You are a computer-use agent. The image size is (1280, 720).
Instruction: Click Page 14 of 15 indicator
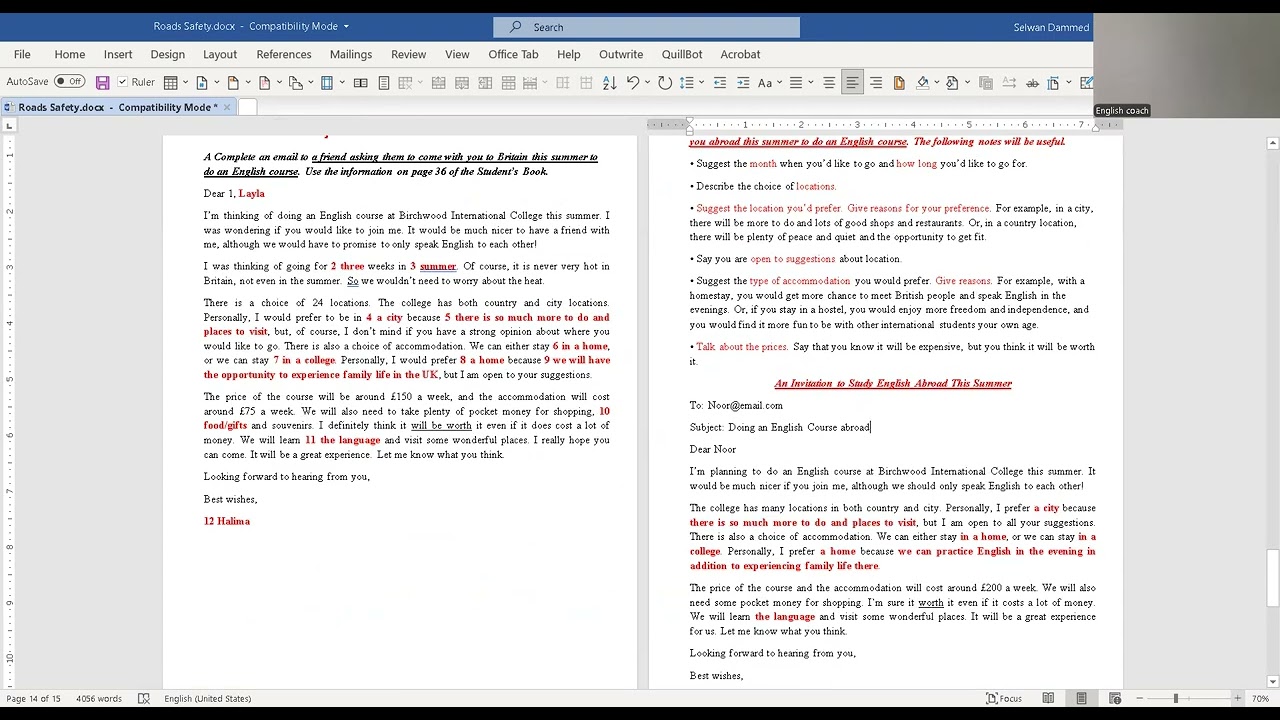coord(33,698)
